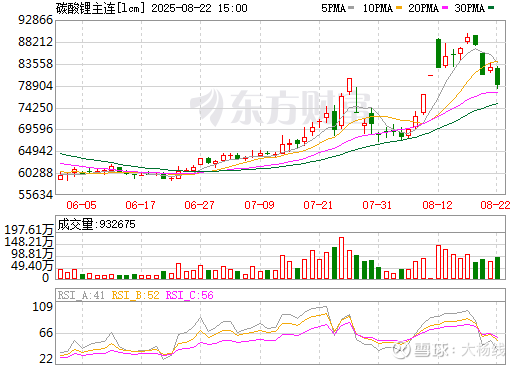Screen dimensions: 521x366
Task: Click the last green candlestick on 08-22
Action: (x=497, y=77)
